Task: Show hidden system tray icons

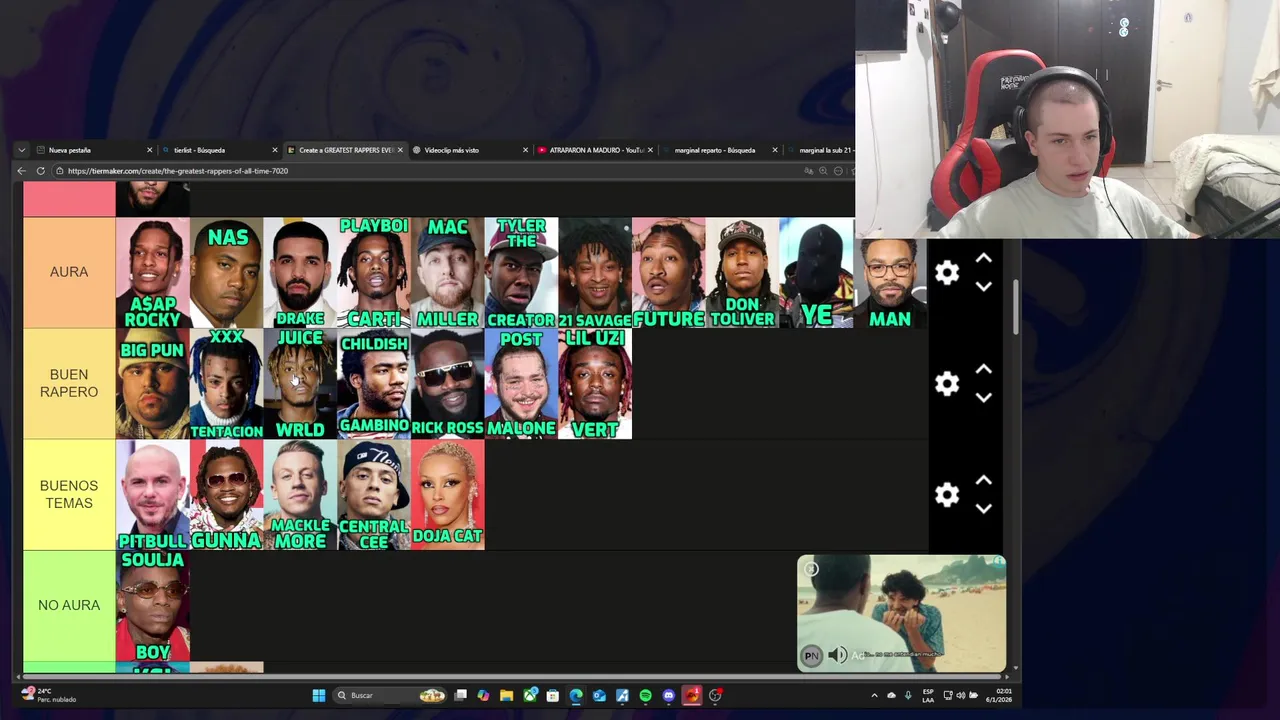Action: coord(874,695)
